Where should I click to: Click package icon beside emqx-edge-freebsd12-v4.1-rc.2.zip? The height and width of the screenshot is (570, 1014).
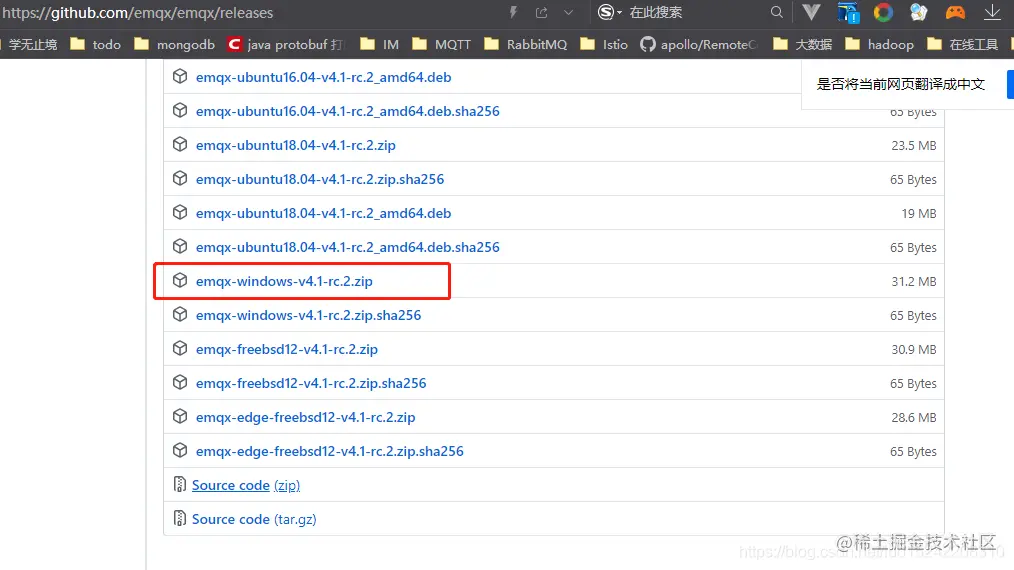point(180,416)
